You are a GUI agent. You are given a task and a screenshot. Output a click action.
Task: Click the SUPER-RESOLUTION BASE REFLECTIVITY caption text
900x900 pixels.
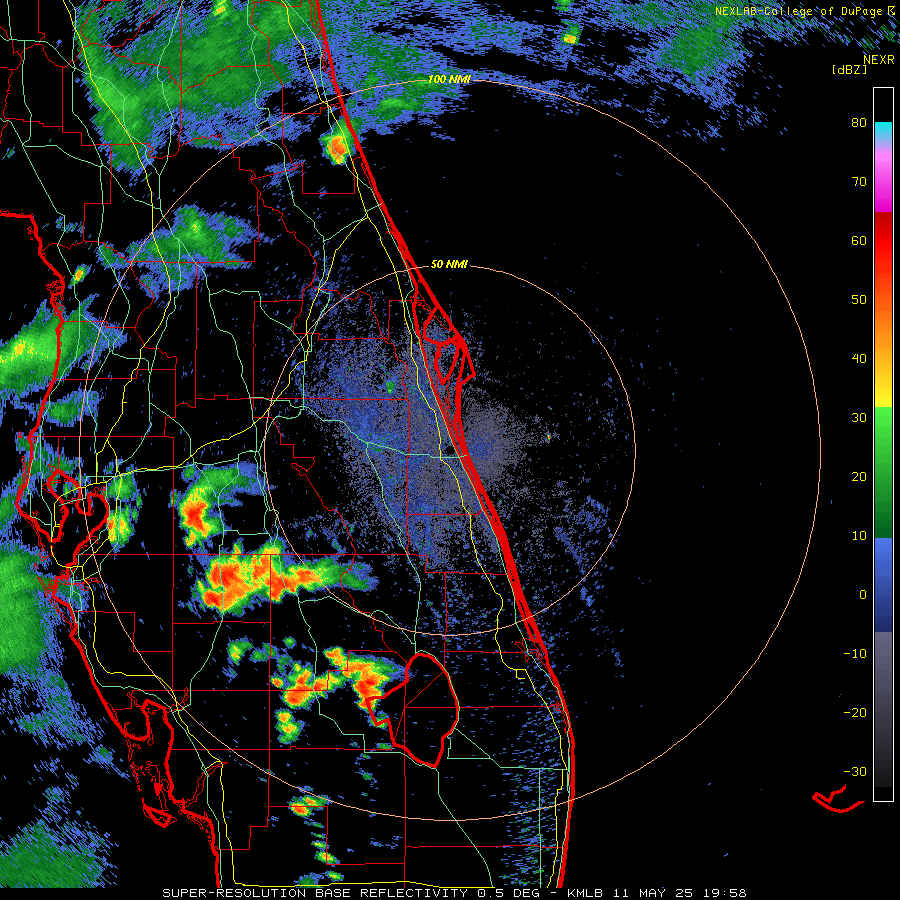point(315,893)
